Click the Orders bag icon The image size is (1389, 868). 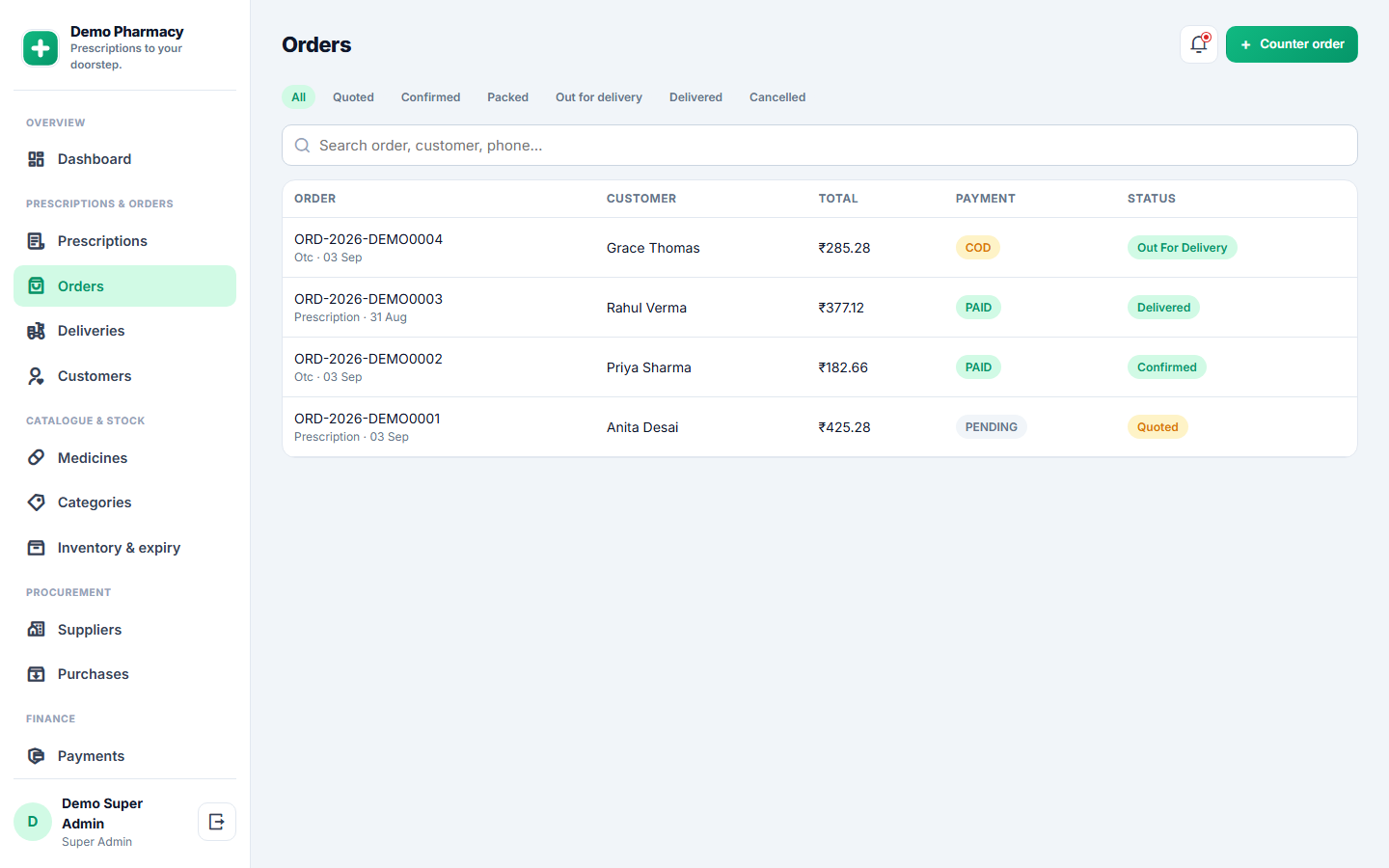tap(36, 286)
